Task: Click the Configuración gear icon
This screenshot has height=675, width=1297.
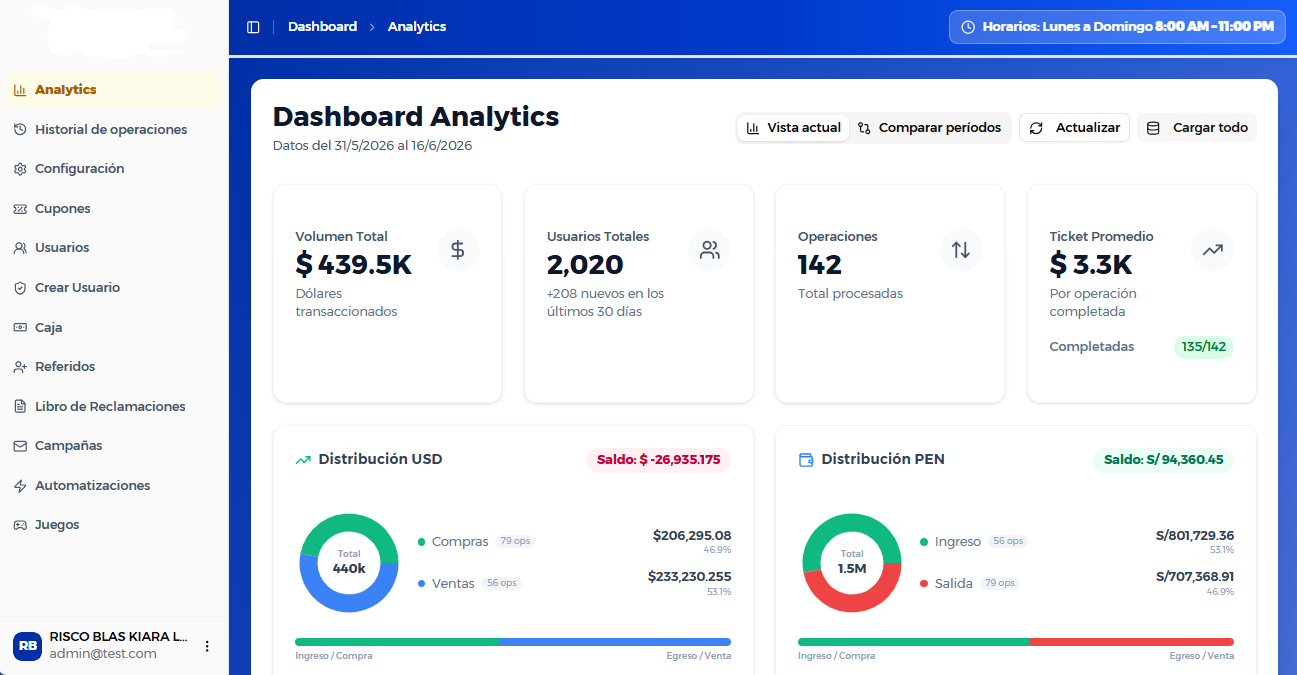Action: point(20,169)
